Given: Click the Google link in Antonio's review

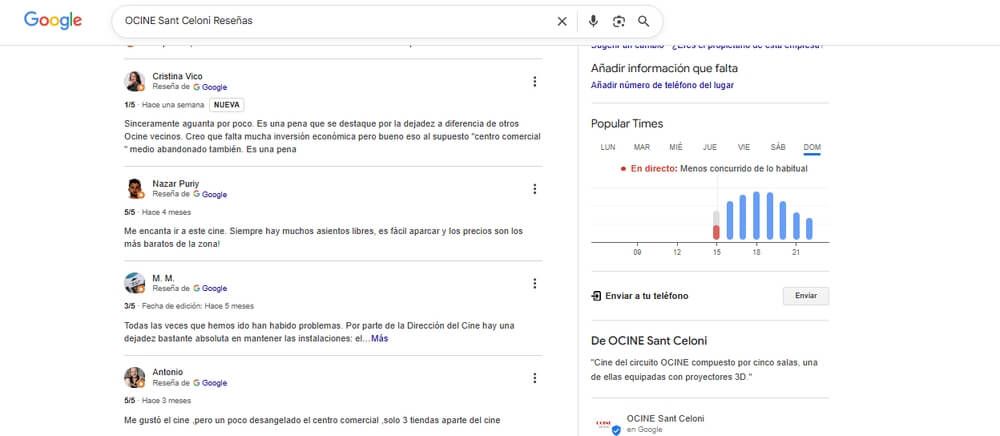Looking at the screenshot, I should (x=210, y=383).
